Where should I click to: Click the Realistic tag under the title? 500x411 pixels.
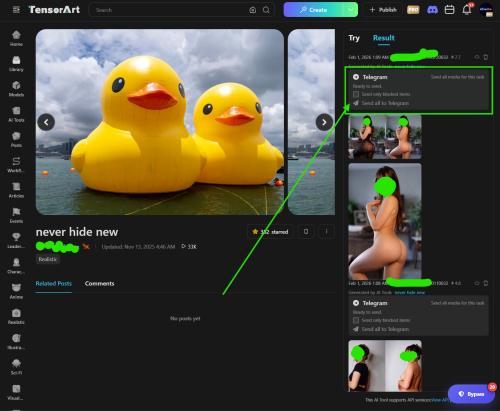[x=48, y=259]
